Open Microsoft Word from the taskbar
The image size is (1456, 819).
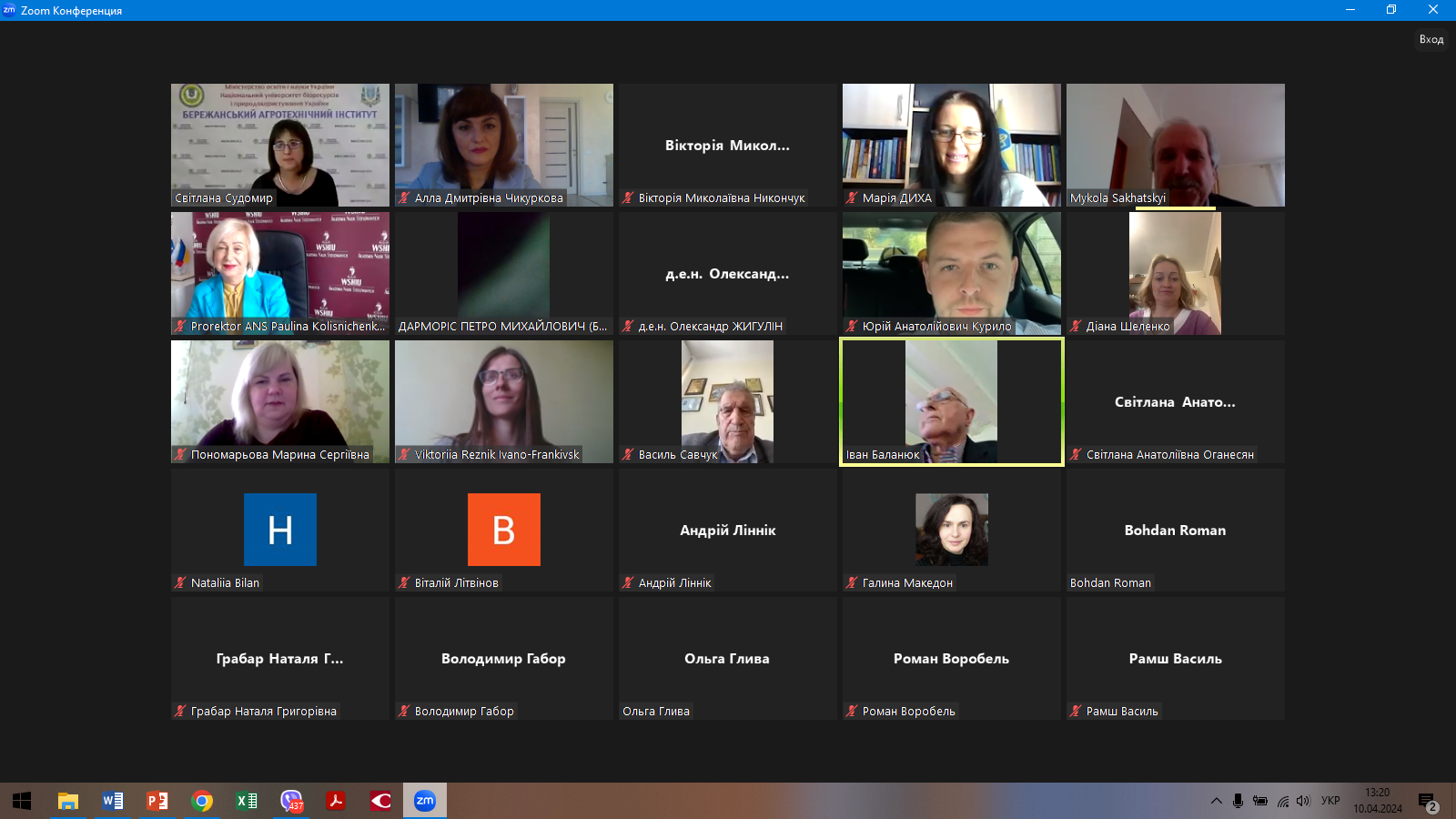point(113,801)
